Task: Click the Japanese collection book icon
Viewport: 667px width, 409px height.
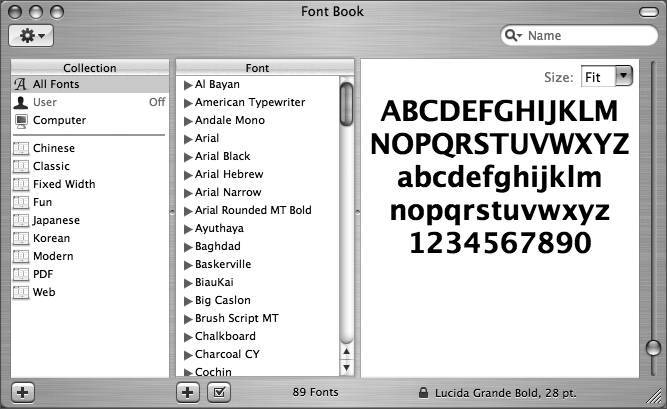Action: click(21, 220)
